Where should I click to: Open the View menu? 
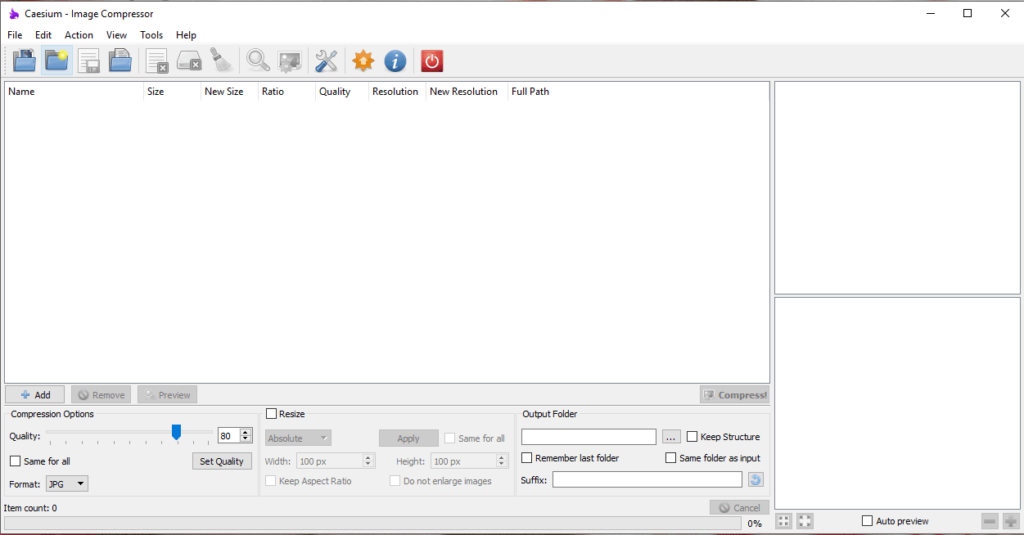pyautogui.click(x=116, y=35)
